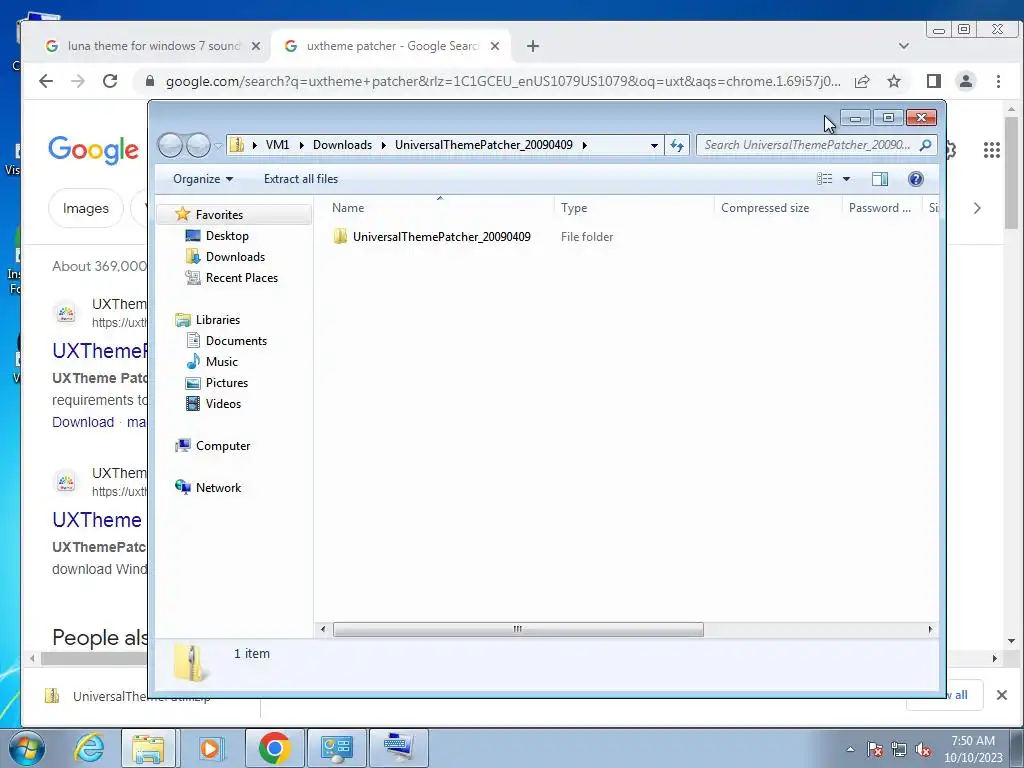1024x768 pixels.
Task: Open the Google apps grid
Action: [x=991, y=150]
